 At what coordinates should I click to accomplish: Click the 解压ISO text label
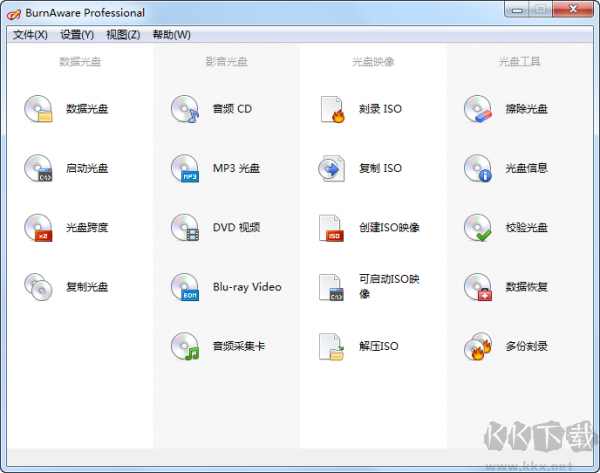click(x=378, y=346)
